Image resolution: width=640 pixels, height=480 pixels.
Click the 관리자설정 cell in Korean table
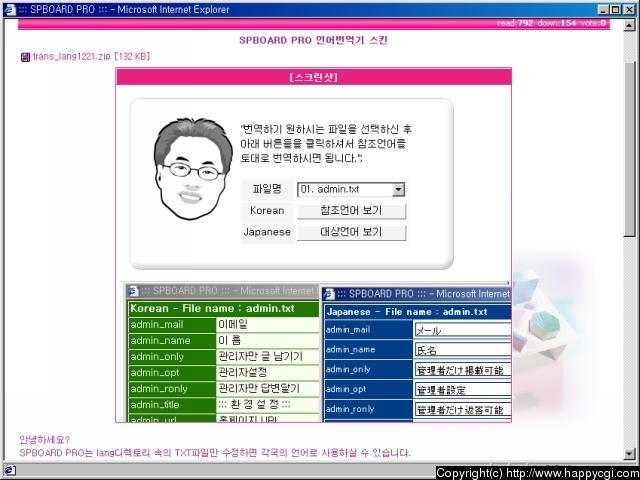point(267,373)
